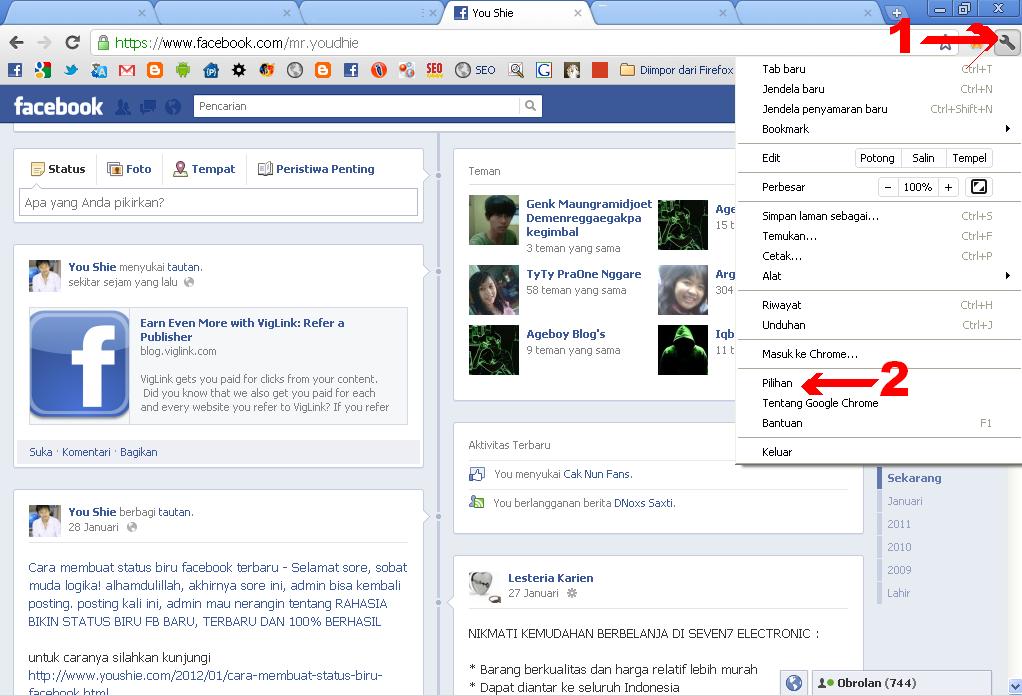The height and width of the screenshot is (696, 1022).
Task: Click Suka under the VigLink post
Action: (x=40, y=452)
